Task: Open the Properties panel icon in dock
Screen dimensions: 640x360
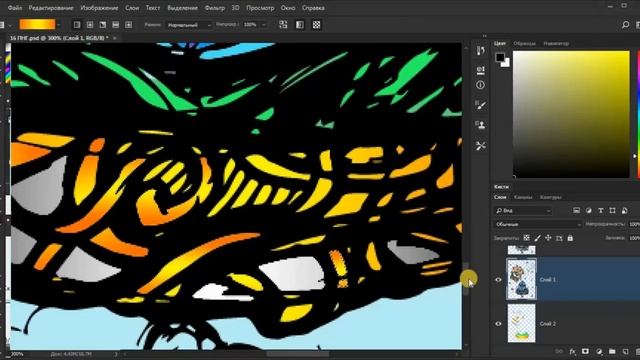Action: 480,70
